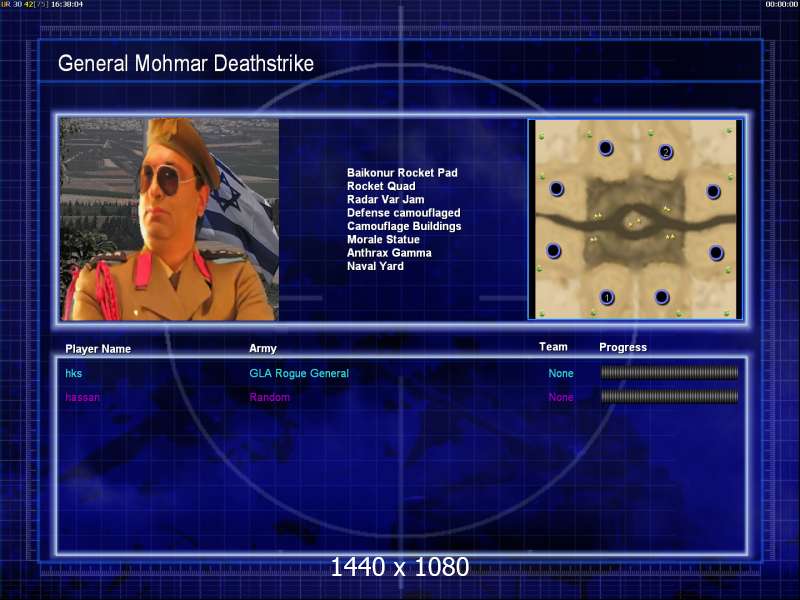The height and width of the screenshot is (600, 800).
Task: Select player name 'hassan'
Action: [x=82, y=397]
